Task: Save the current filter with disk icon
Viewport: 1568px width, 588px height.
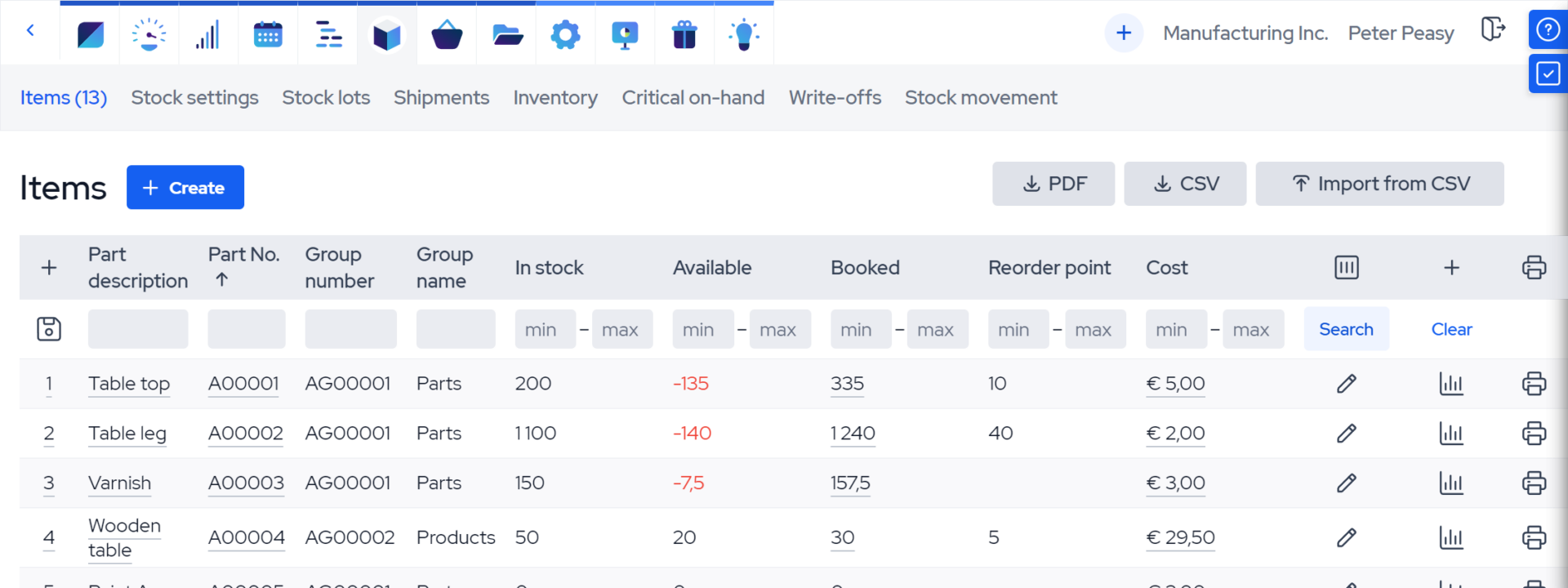Action: (49, 329)
